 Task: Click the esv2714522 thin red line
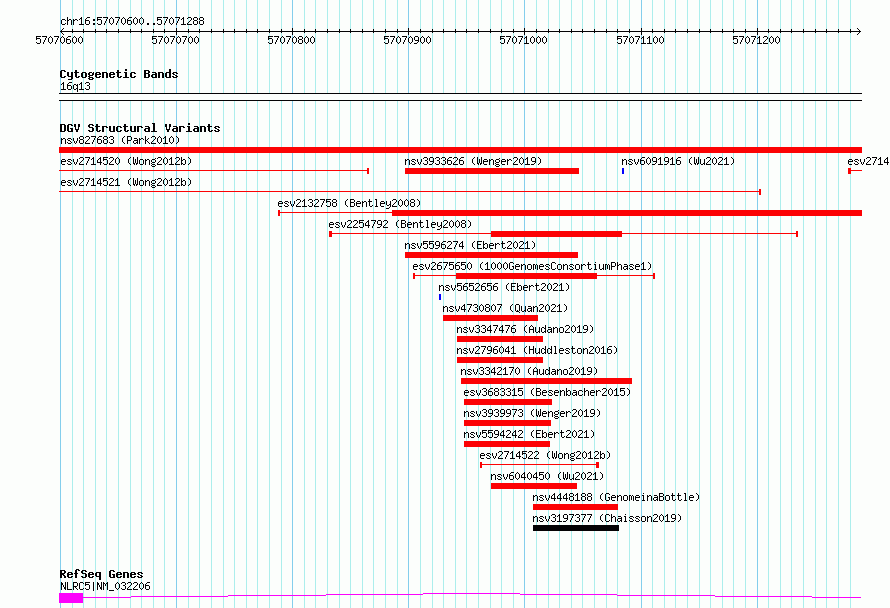[539, 465]
